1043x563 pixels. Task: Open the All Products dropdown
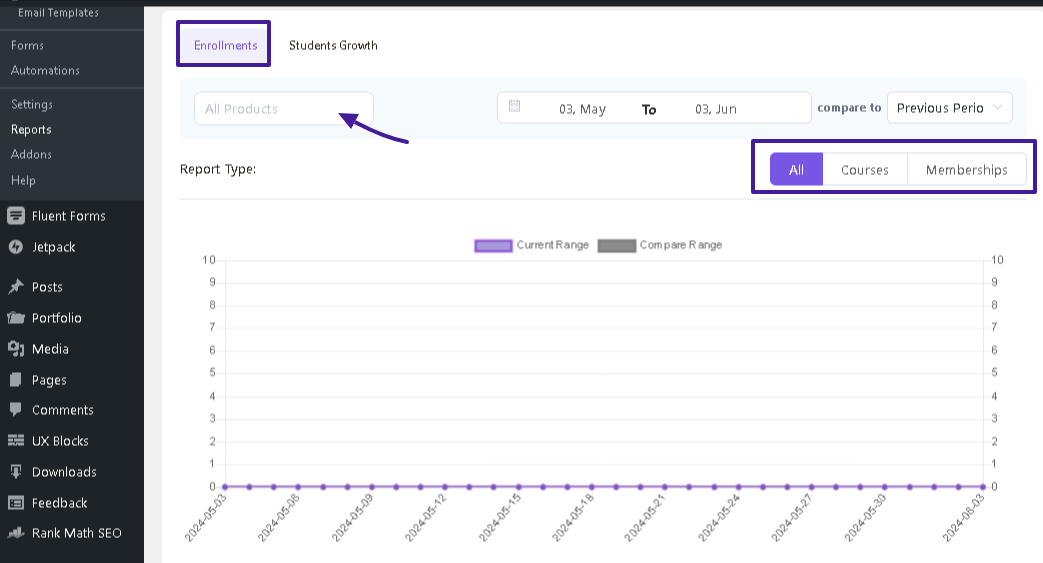pyautogui.click(x=283, y=108)
